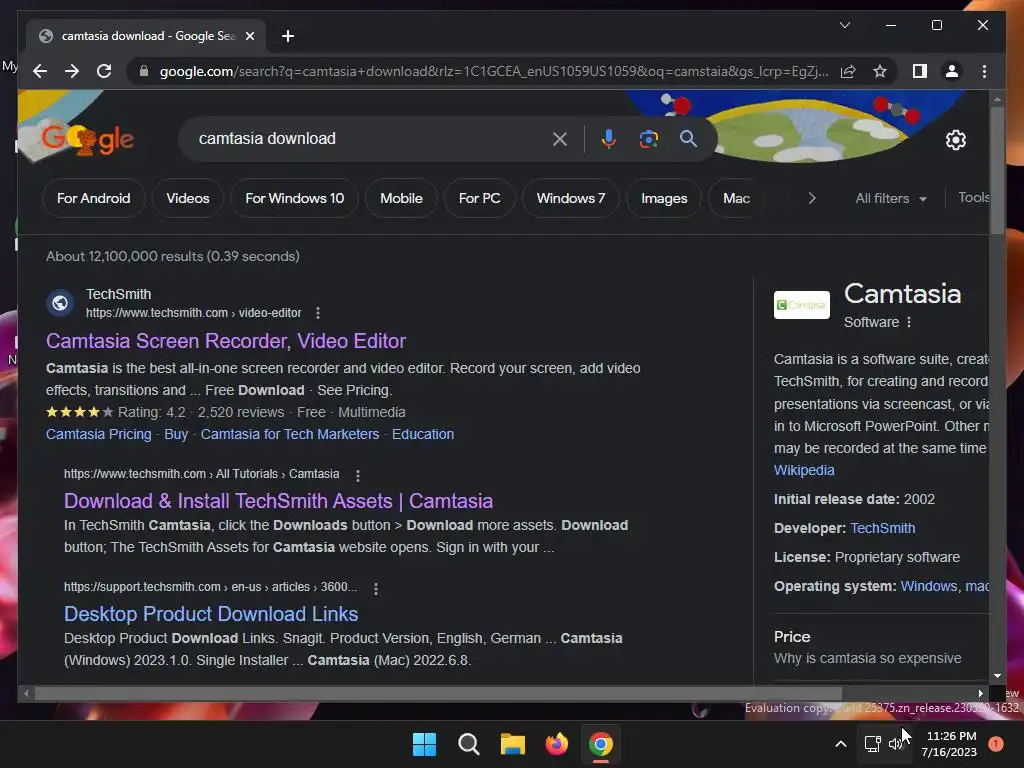Launch Firefox from taskbar

[556, 744]
